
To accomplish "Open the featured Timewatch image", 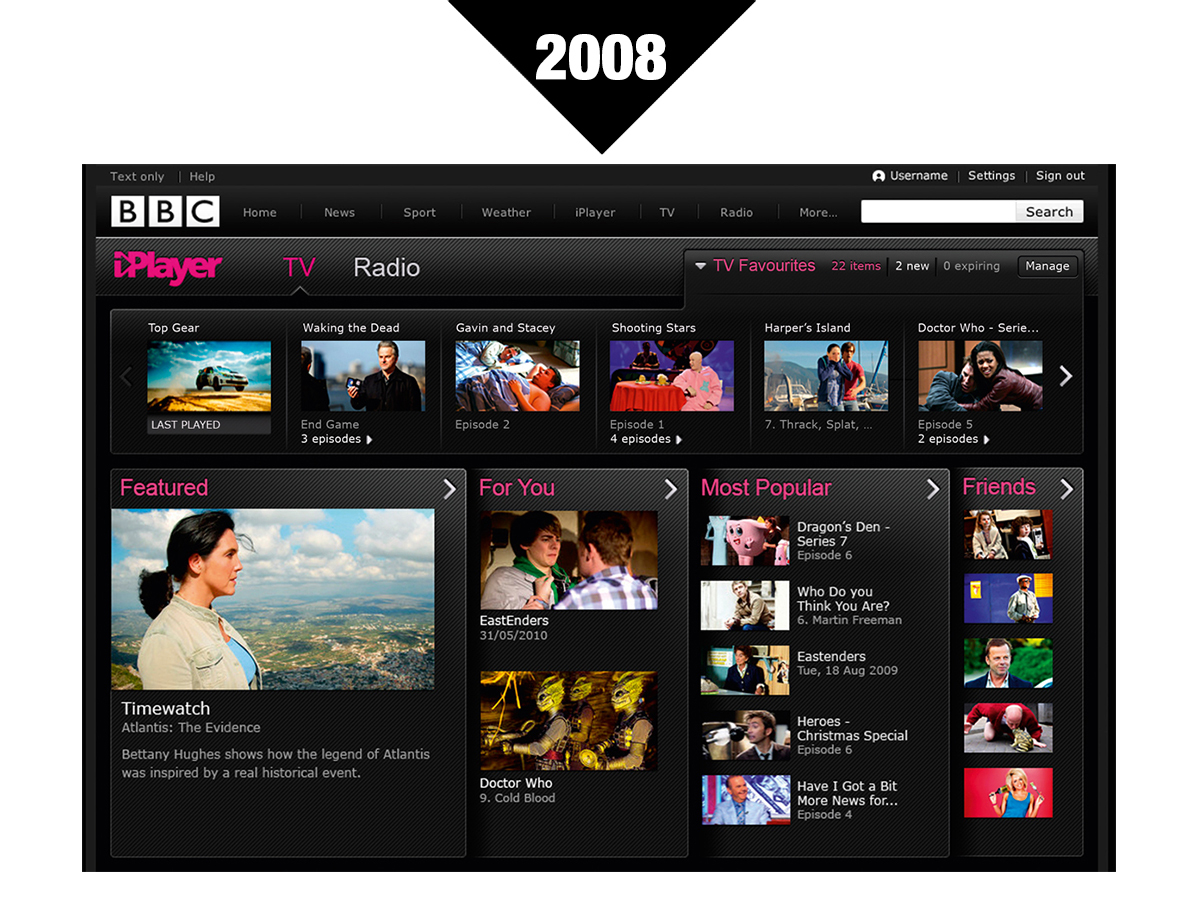I will (273, 599).
